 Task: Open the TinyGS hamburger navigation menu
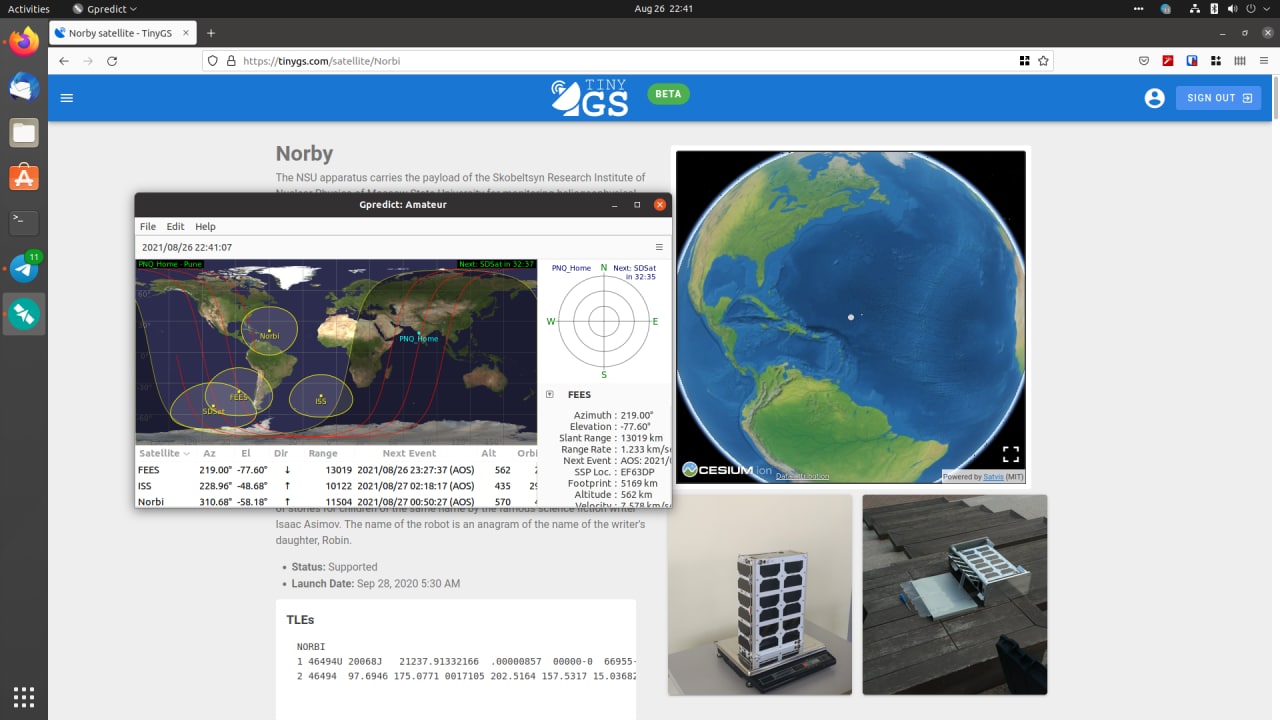tap(67, 98)
